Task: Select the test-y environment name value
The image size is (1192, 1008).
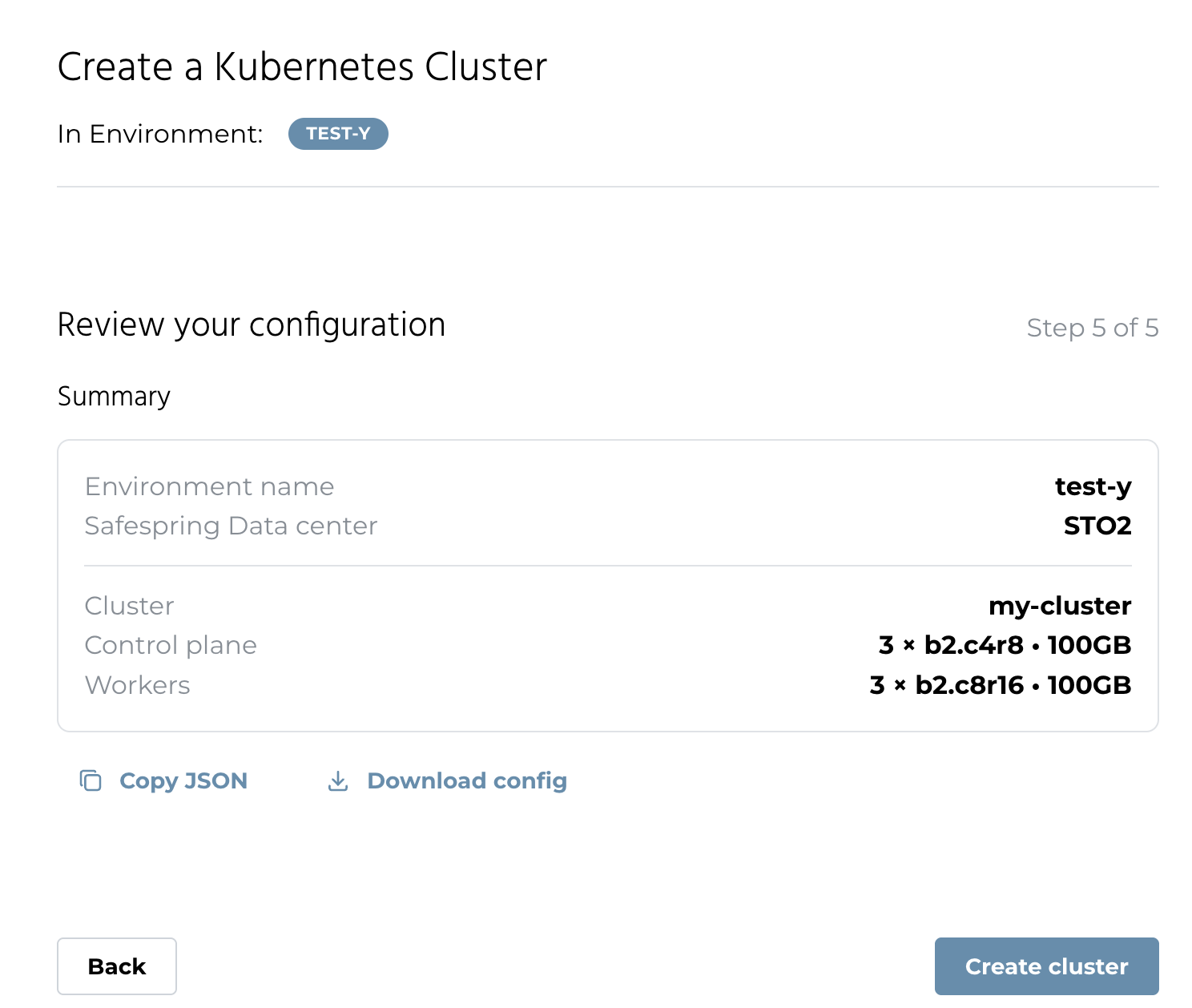Action: pyautogui.click(x=1093, y=486)
